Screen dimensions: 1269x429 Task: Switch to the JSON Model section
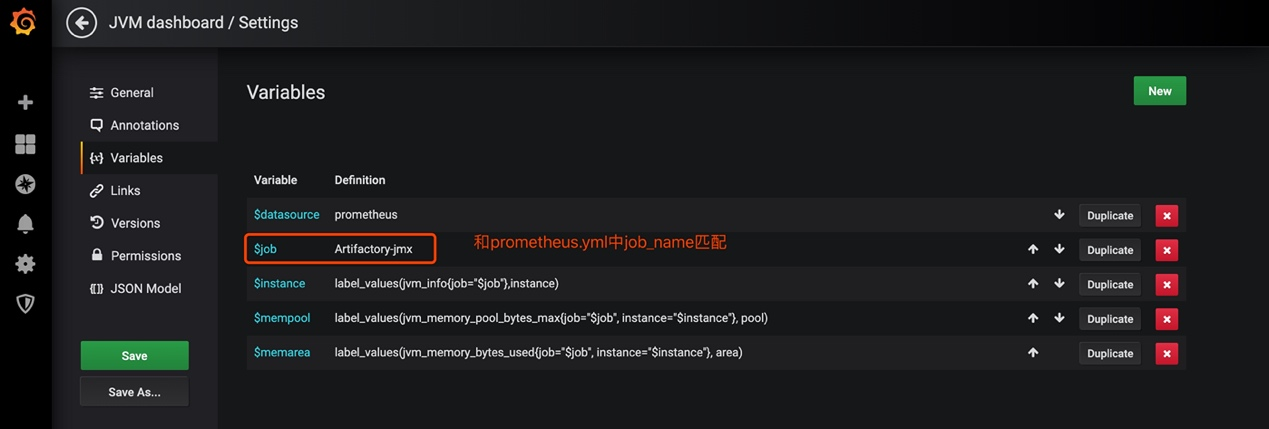(145, 289)
